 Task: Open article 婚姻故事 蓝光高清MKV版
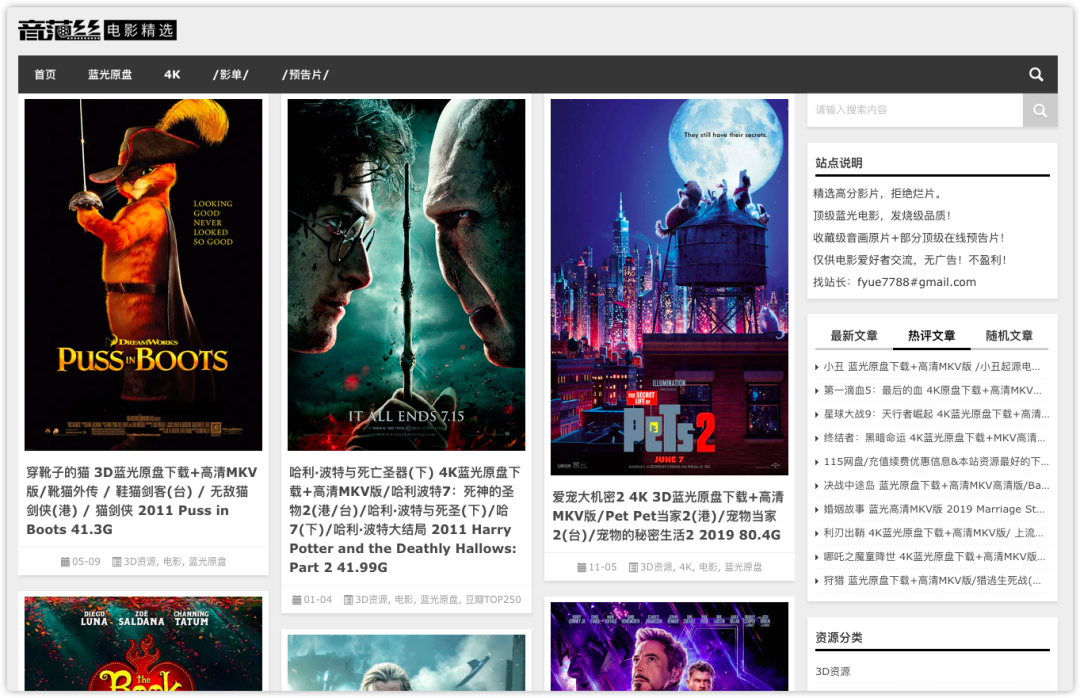pyautogui.click(x=934, y=509)
